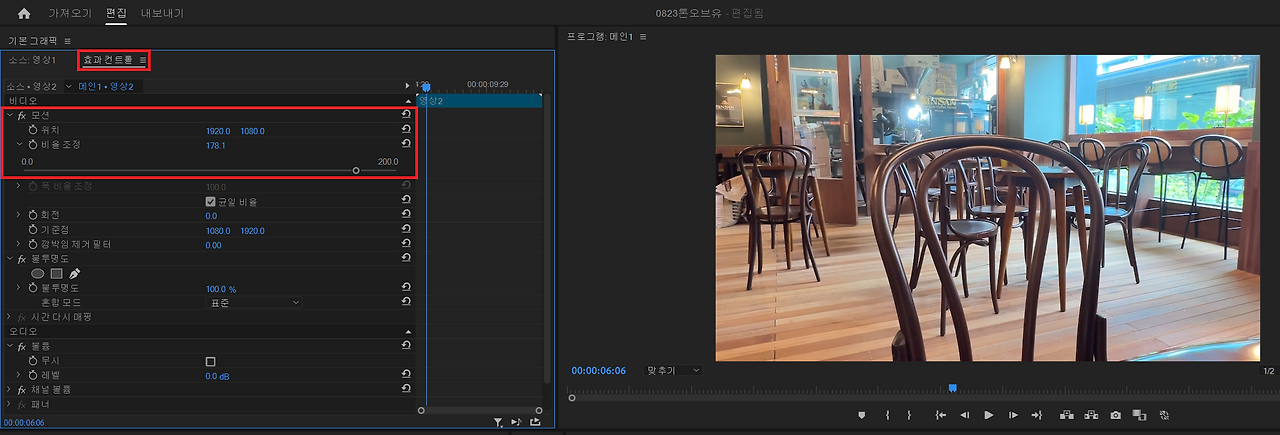Toggle 불투명도 stopwatch animation
Image resolution: width=1280 pixels, height=435 pixels.
coord(33,288)
